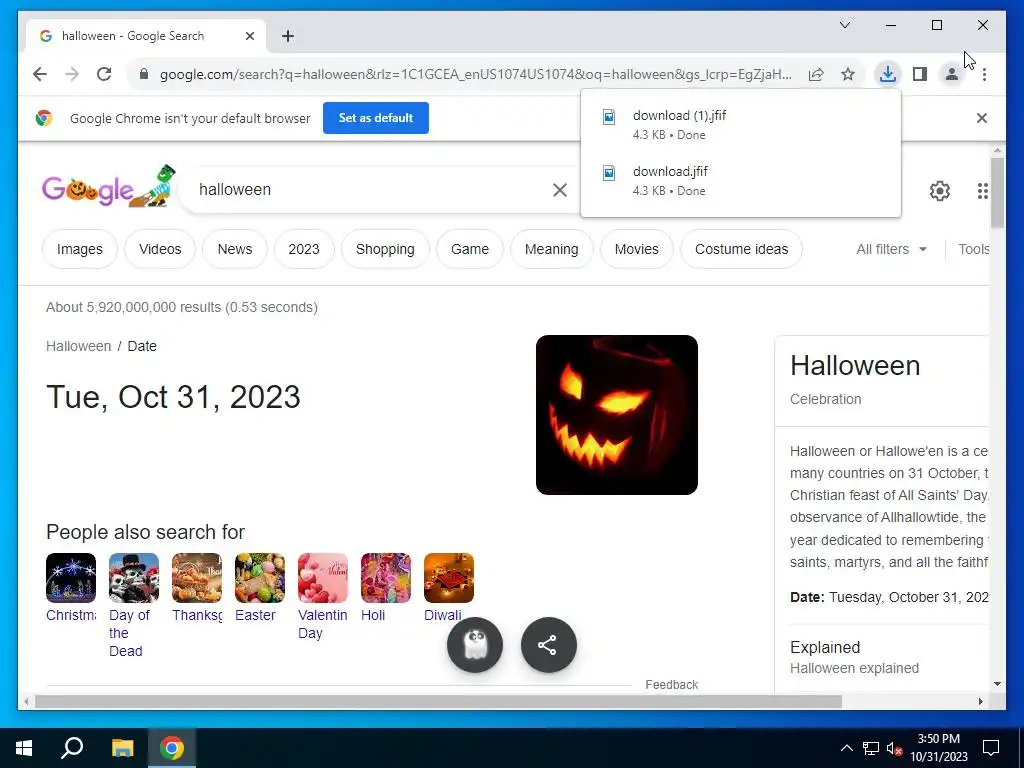The width and height of the screenshot is (1024, 768).
Task: Filter results by News
Action: (234, 249)
